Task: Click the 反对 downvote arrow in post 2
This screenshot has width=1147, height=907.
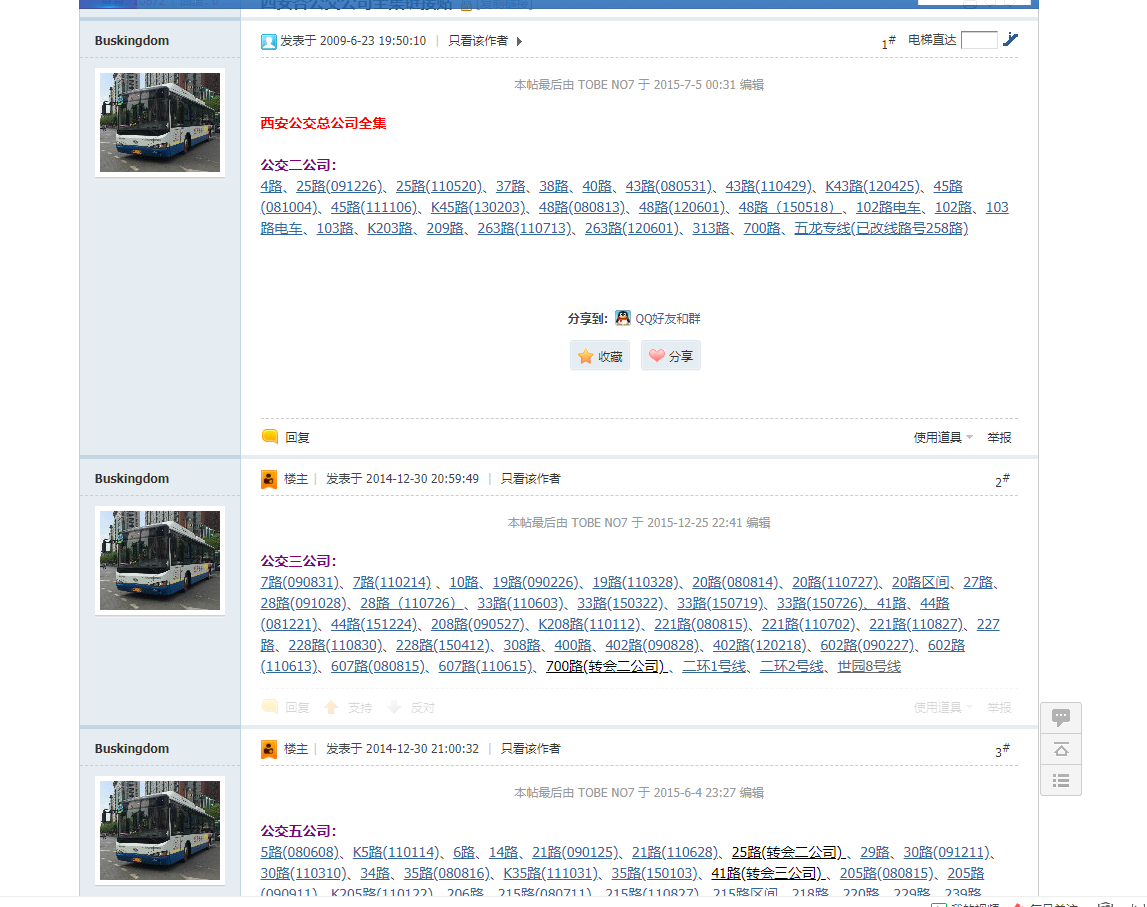Action: click(394, 707)
